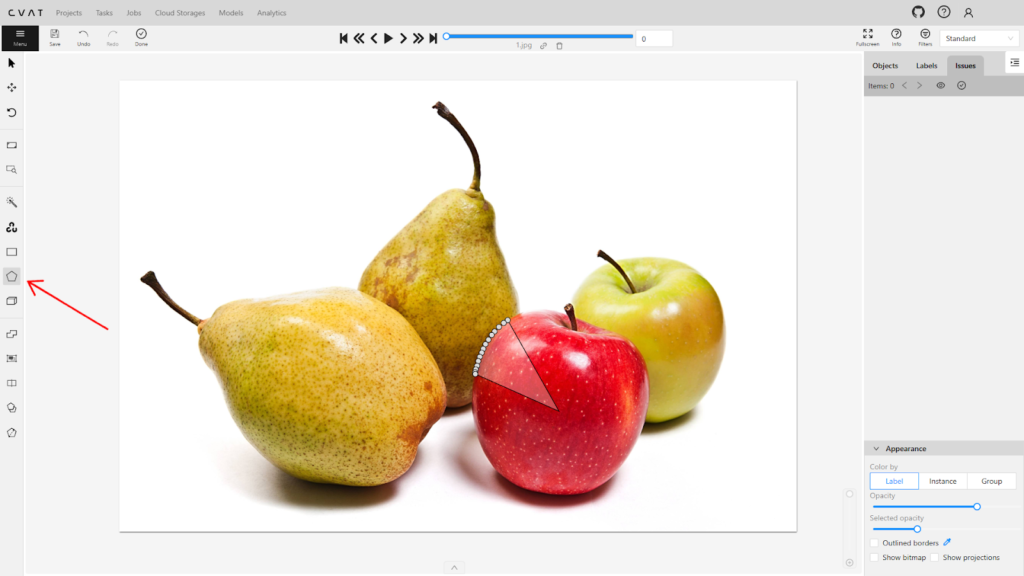Viewport: 1024px width, 576px height.
Task: Click the group shapes tool
Action: (x=12, y=359)
